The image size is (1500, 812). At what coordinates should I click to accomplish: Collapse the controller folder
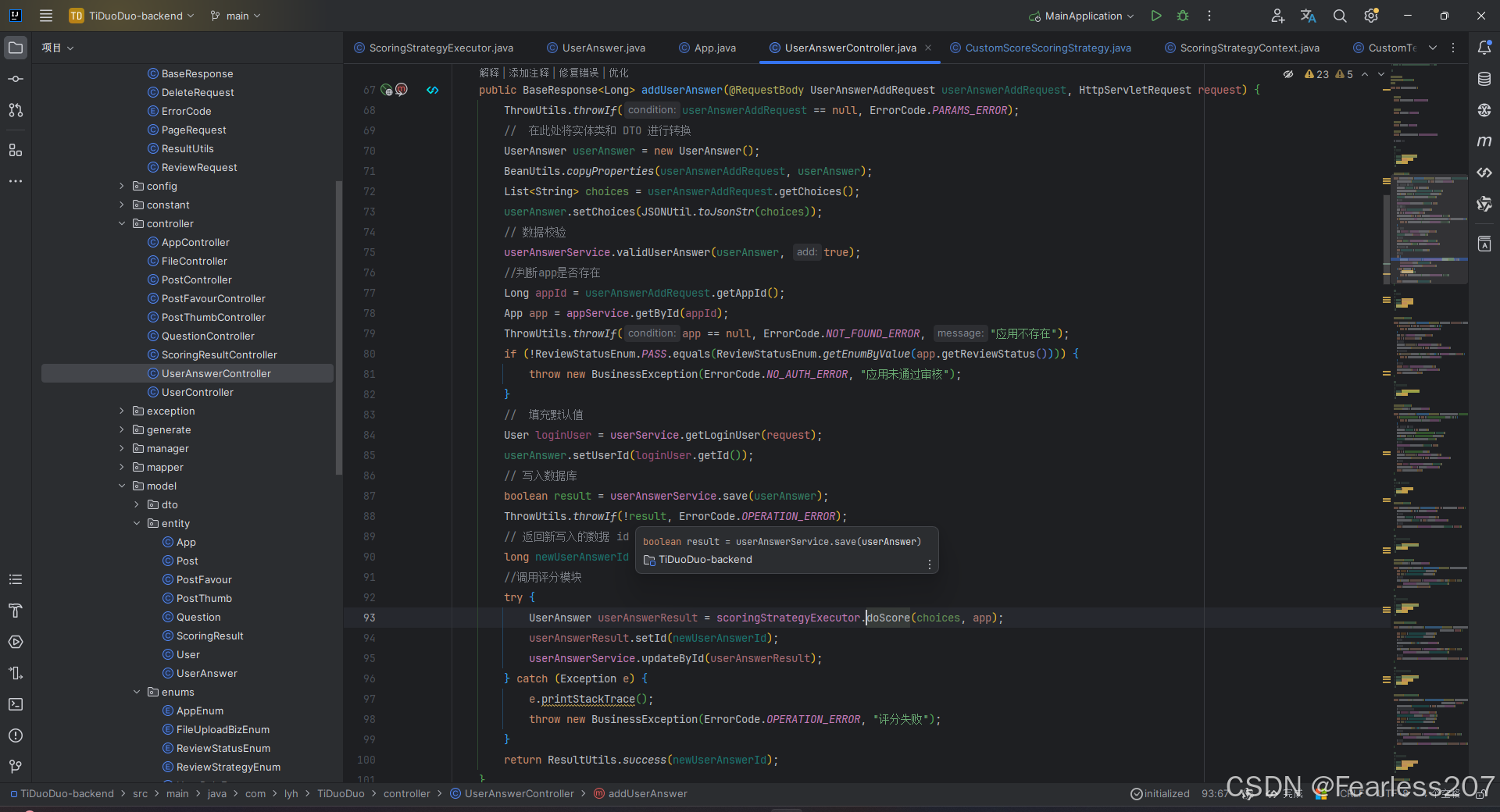coord(122,223)
